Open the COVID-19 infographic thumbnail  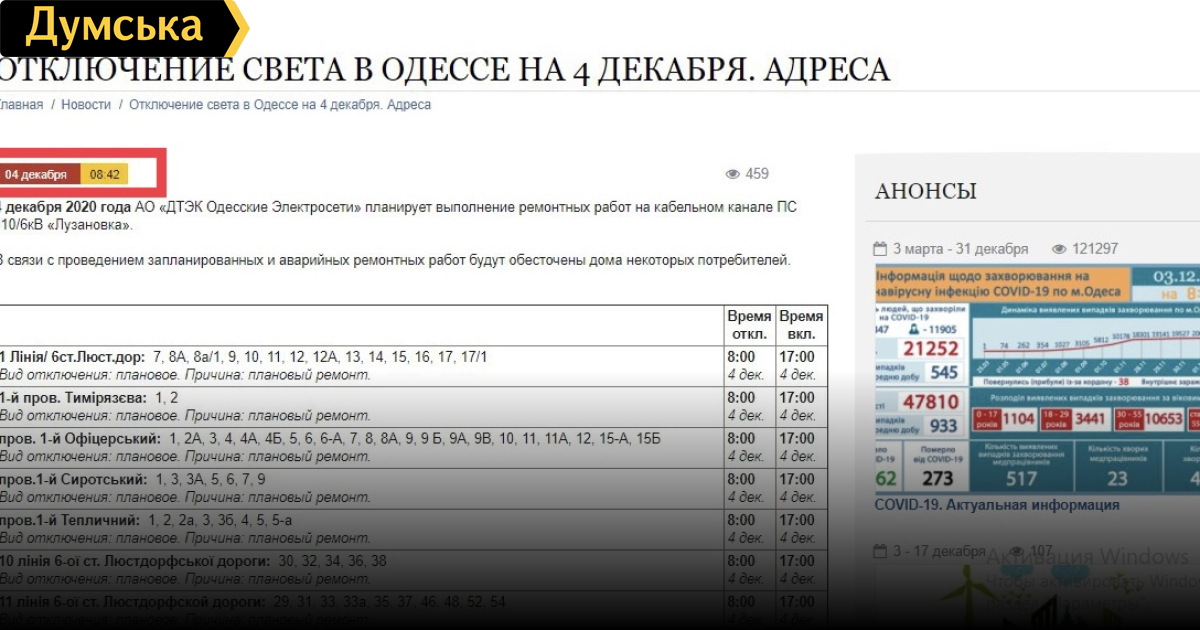[1037, 378]
